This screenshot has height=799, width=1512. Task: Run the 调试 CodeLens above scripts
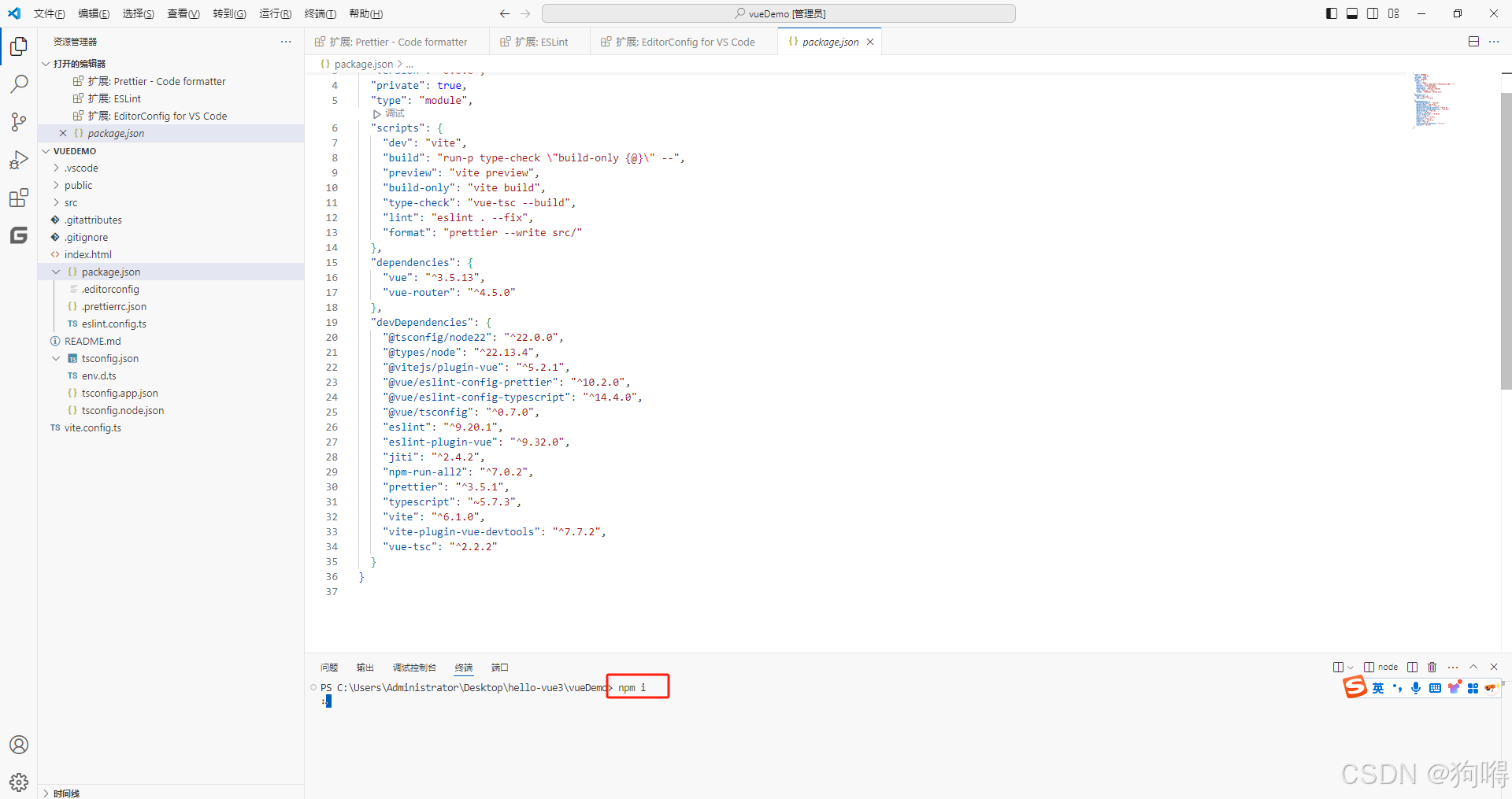391,113
